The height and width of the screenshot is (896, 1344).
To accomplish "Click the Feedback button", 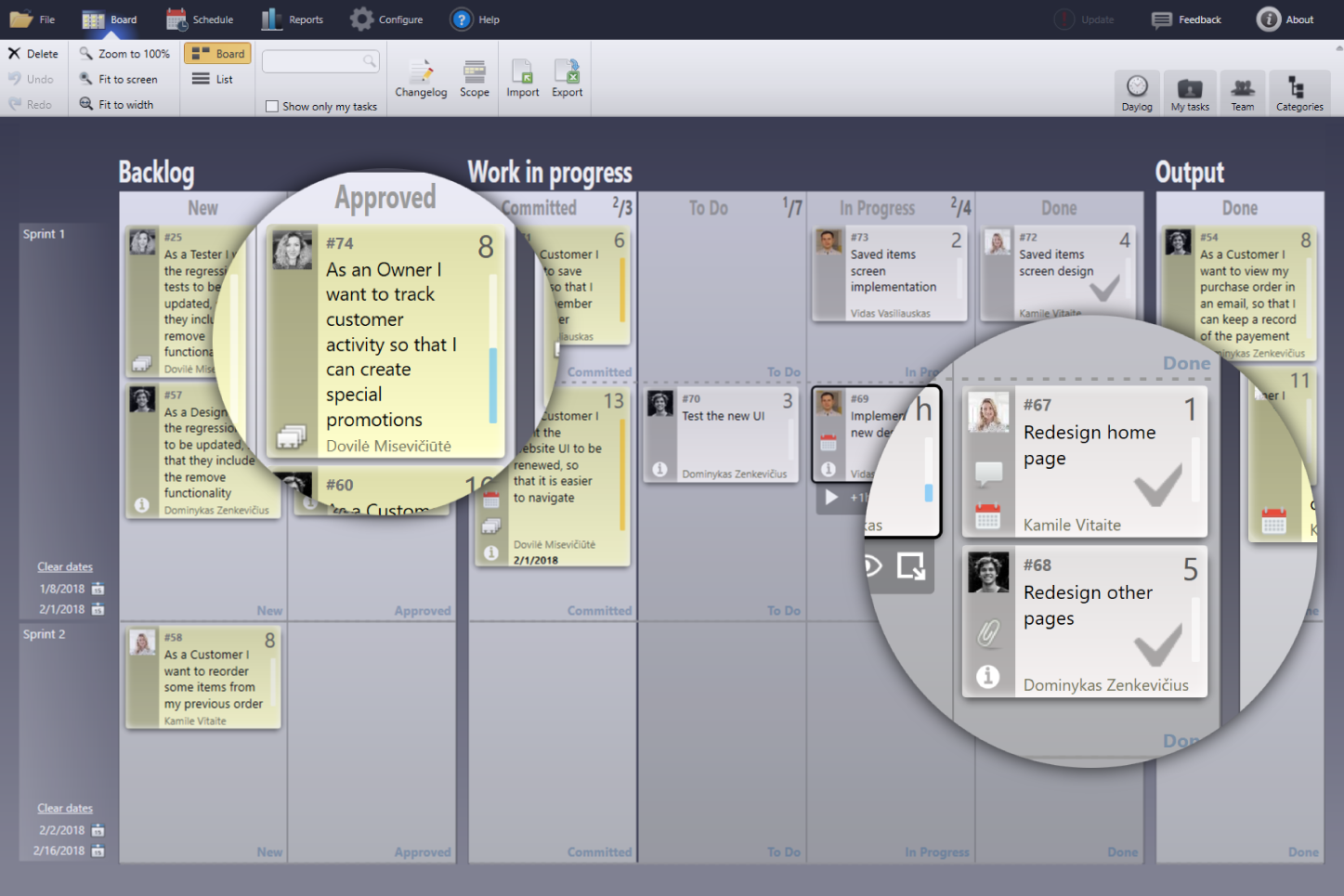I will tap(1186, 19).
